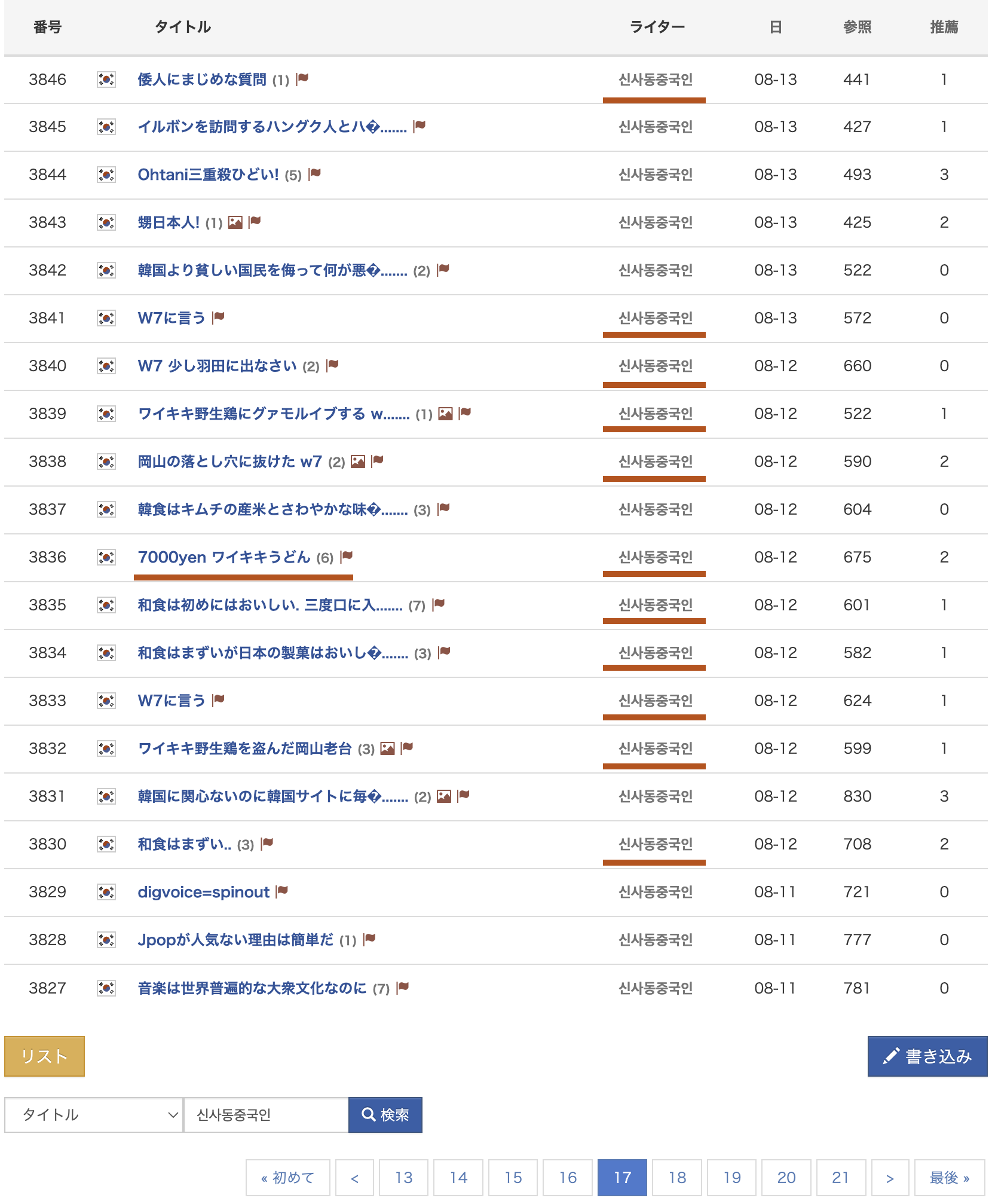
Task: Click the Korean flag icon for post 3827
Action: (x=106, y=988)
